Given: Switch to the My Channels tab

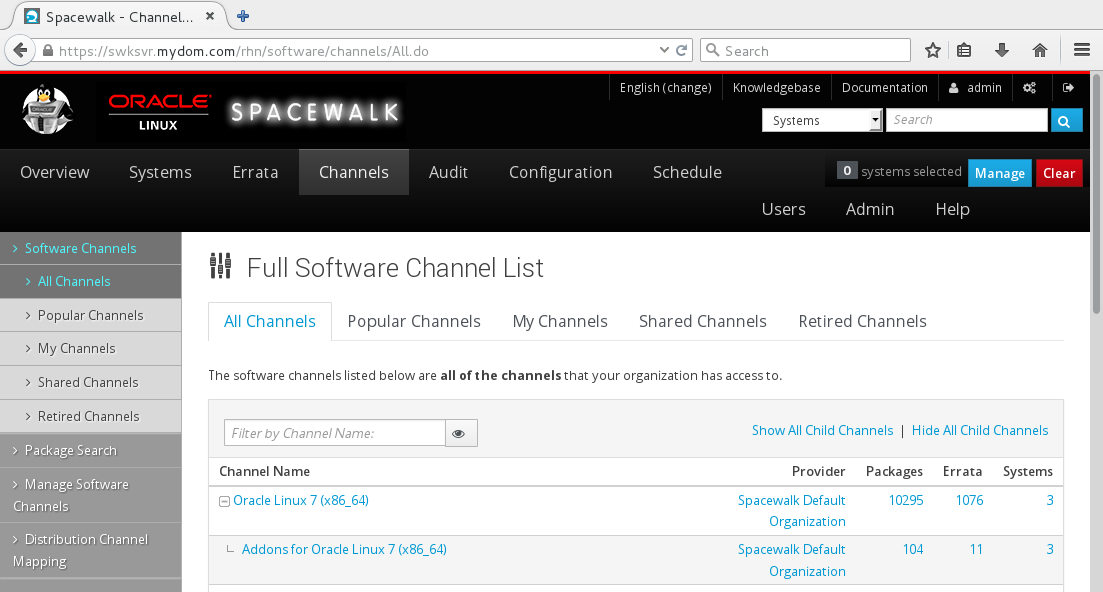Looking at the screenshot, I should pos(560,321).
